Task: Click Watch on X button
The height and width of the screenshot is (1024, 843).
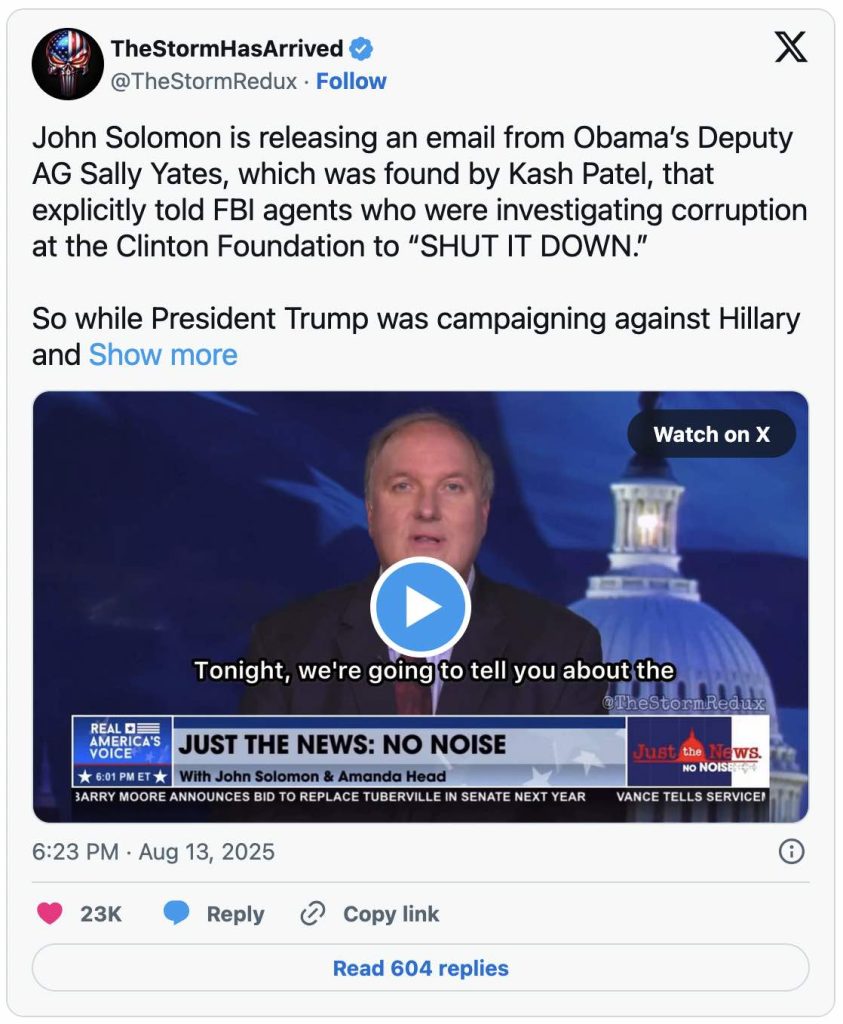Action: 712,434
